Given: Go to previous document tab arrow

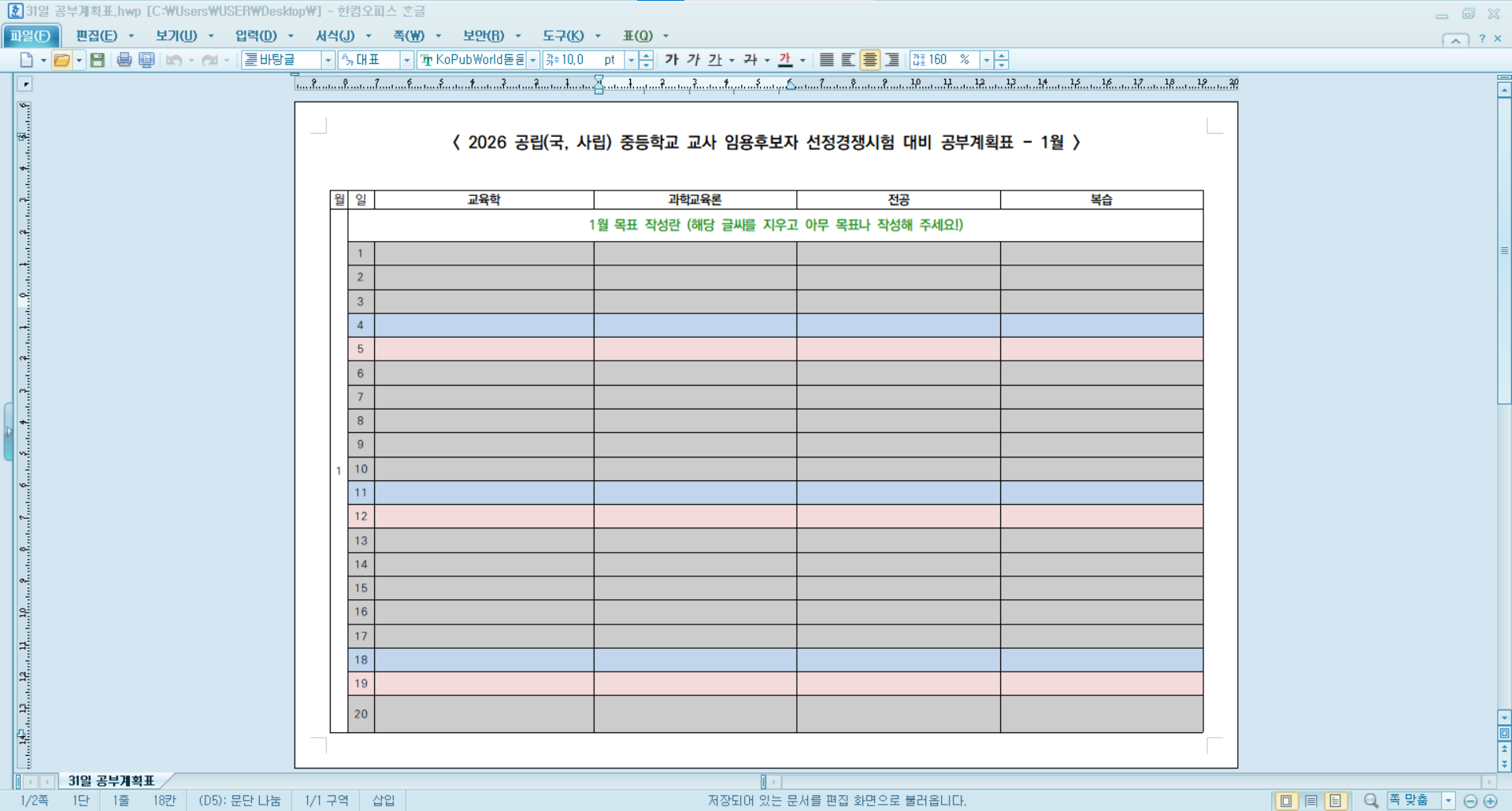Looking at the screenshot, I should coord(31,782).
